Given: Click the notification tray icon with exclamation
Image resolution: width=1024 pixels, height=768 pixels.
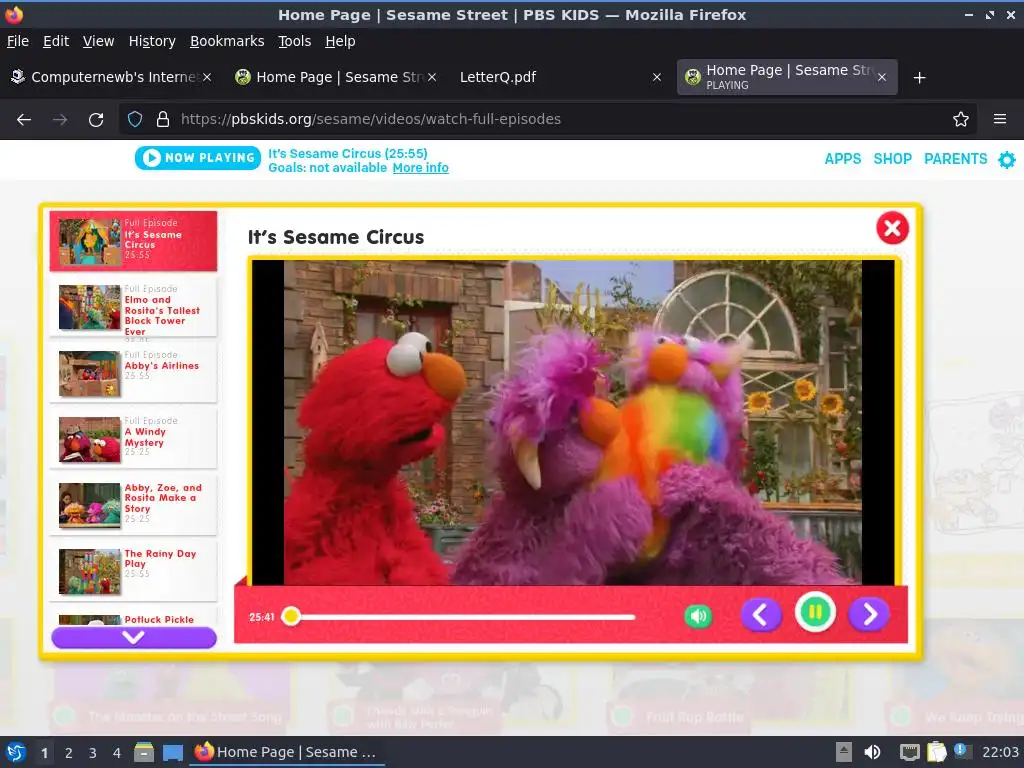Looking at the screenshot, I should click(961, 750).
